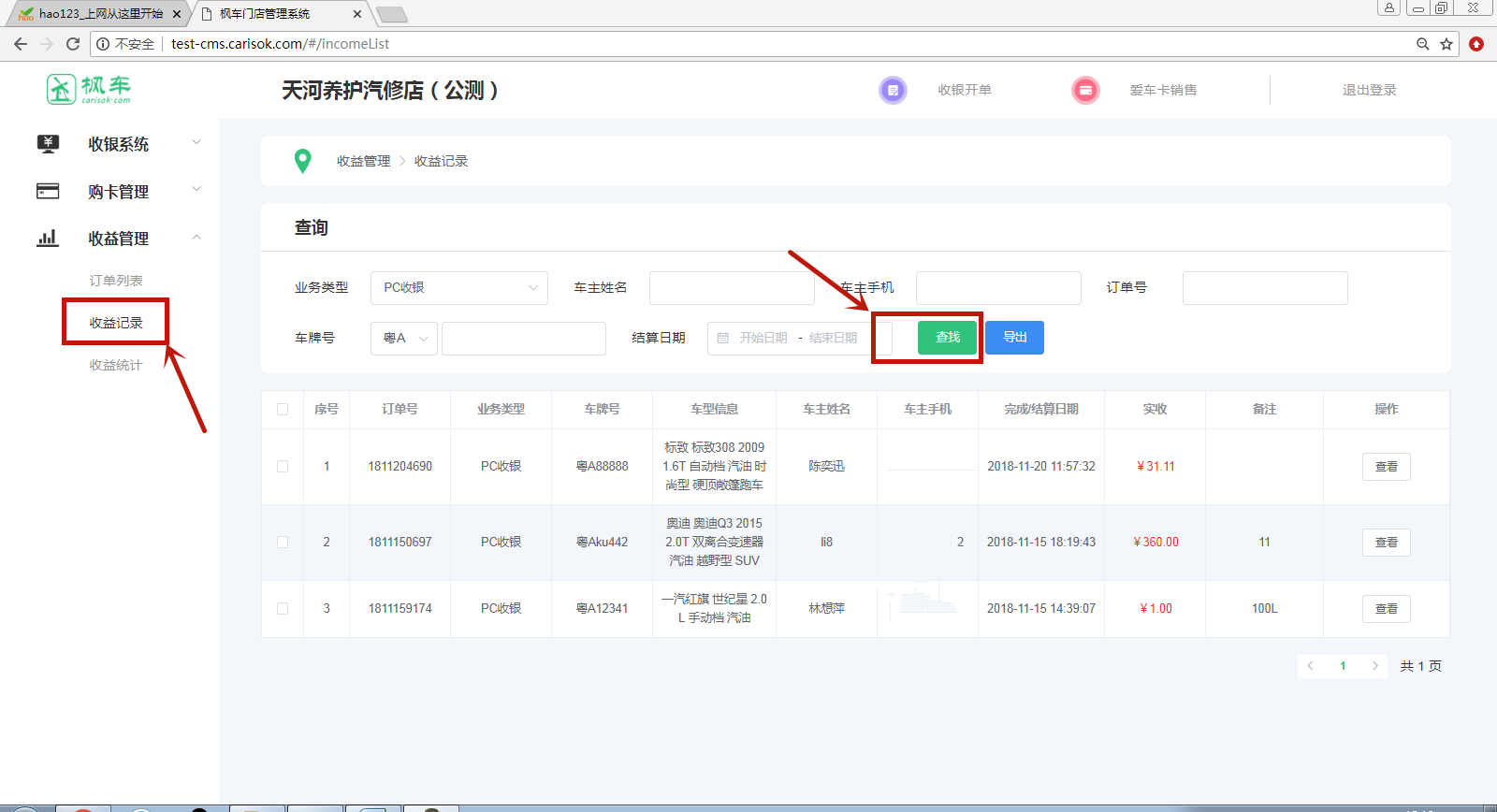Click the calendar icon in the settlement date field
Screen dimensions: 1497x812
723,338
